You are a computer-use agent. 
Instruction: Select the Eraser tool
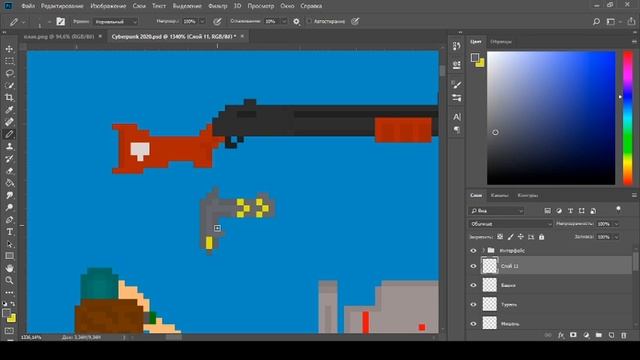coord(9,171)
